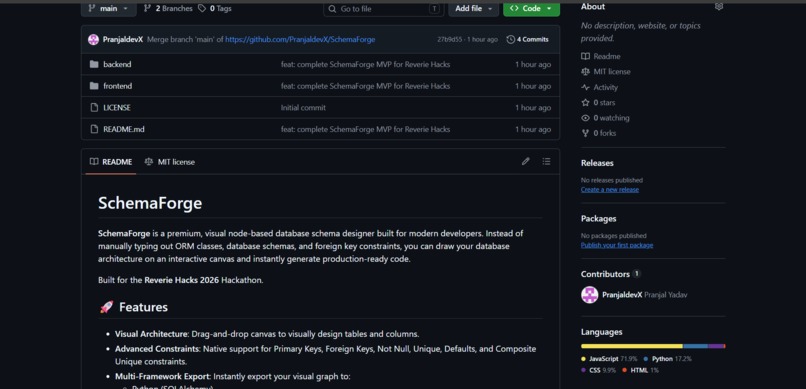Screen dimensions: 806x389
Task: Click the JavaScript 71.9% language entry
Action: (x=609, y=359)
